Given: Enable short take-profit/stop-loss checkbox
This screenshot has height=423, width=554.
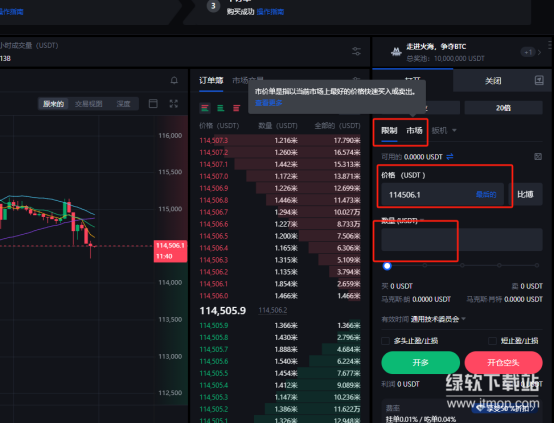Looking at the screenshot, I should tap(492, 341).
